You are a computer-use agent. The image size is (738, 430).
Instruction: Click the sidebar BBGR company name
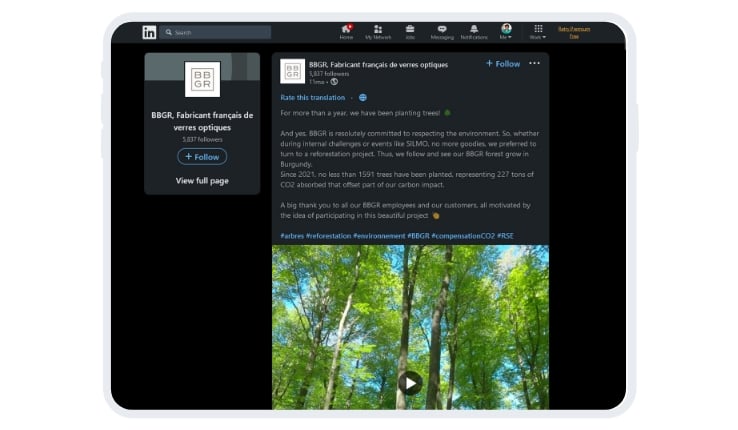click(x=202, y=121)
